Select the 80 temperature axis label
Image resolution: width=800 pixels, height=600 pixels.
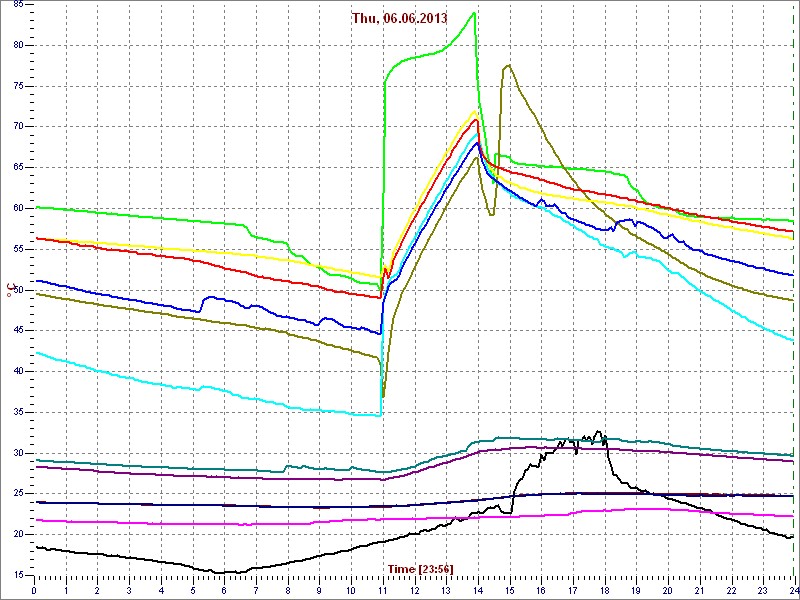tap(17, 45)
